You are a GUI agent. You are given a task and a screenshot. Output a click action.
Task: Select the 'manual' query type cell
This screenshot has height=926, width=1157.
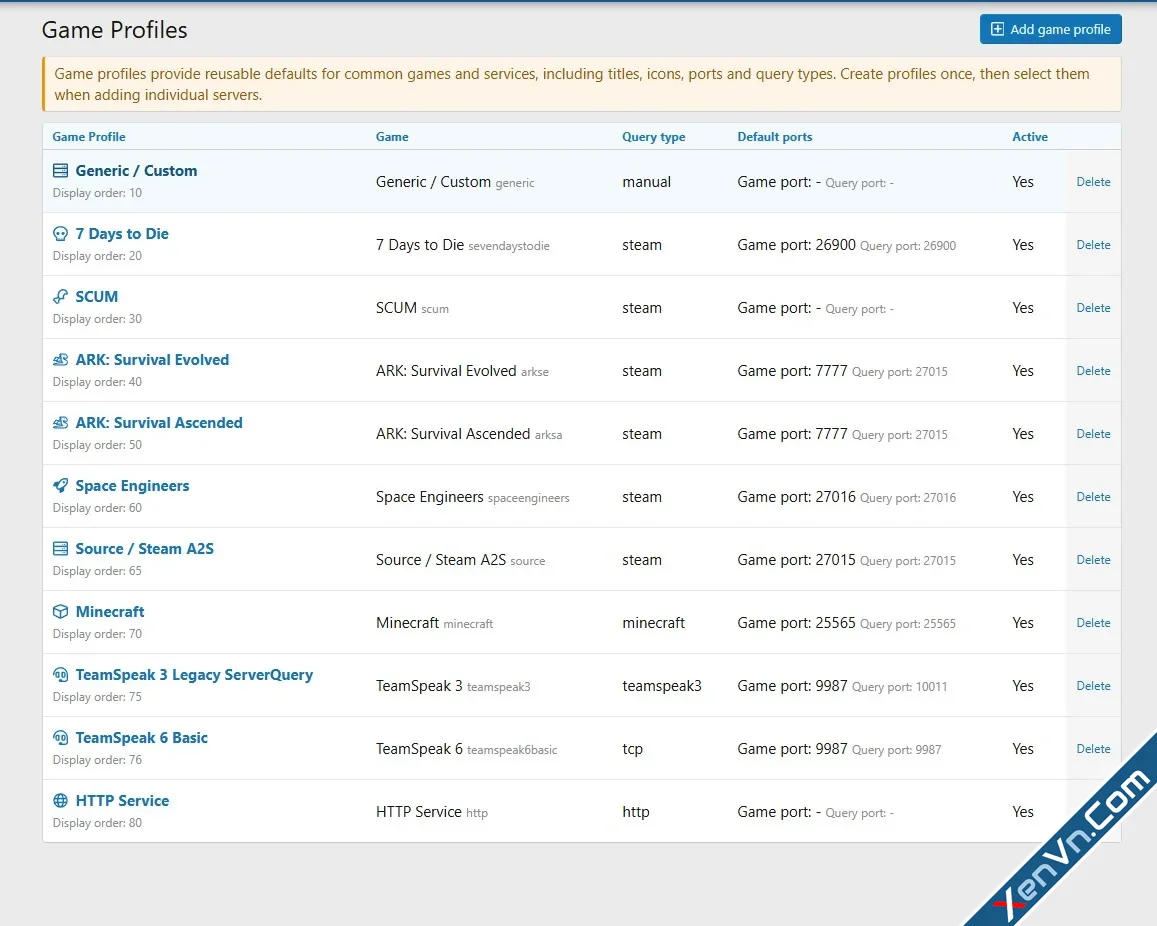(x=646, y=182)
